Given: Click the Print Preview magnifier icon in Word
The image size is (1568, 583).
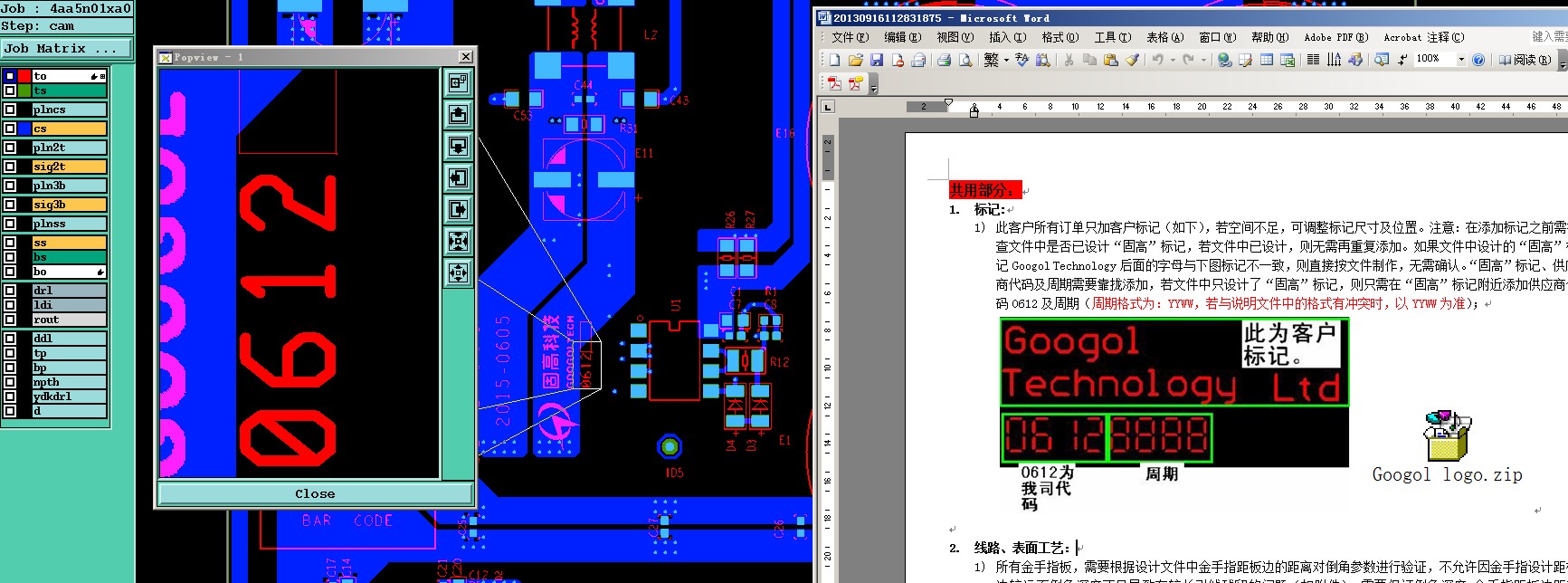Looking at the screenshot, I should click(x=965, y=60).
